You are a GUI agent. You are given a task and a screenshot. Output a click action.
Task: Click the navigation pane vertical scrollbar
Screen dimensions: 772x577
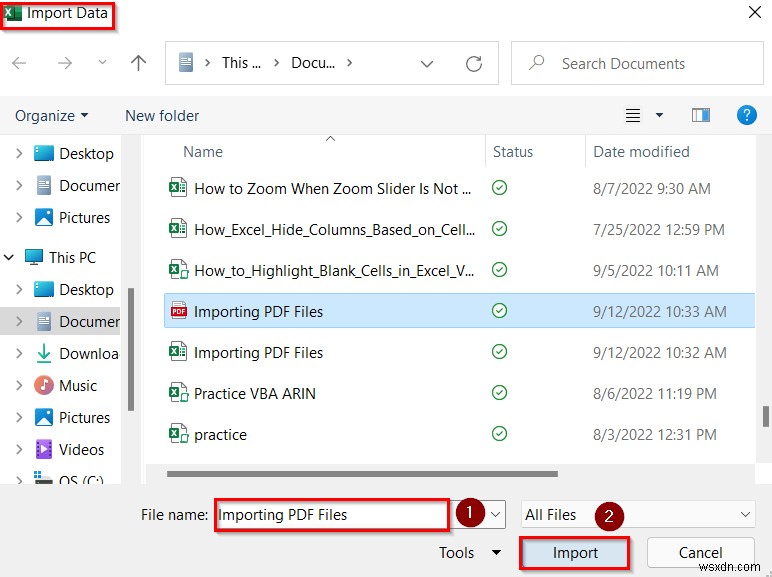[x=130, y=349]
